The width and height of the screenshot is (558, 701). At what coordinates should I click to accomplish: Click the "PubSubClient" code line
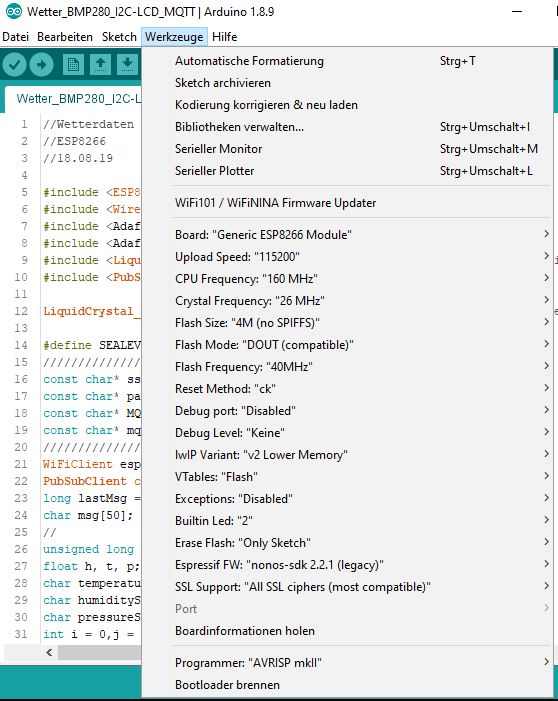tap(92, 481)
